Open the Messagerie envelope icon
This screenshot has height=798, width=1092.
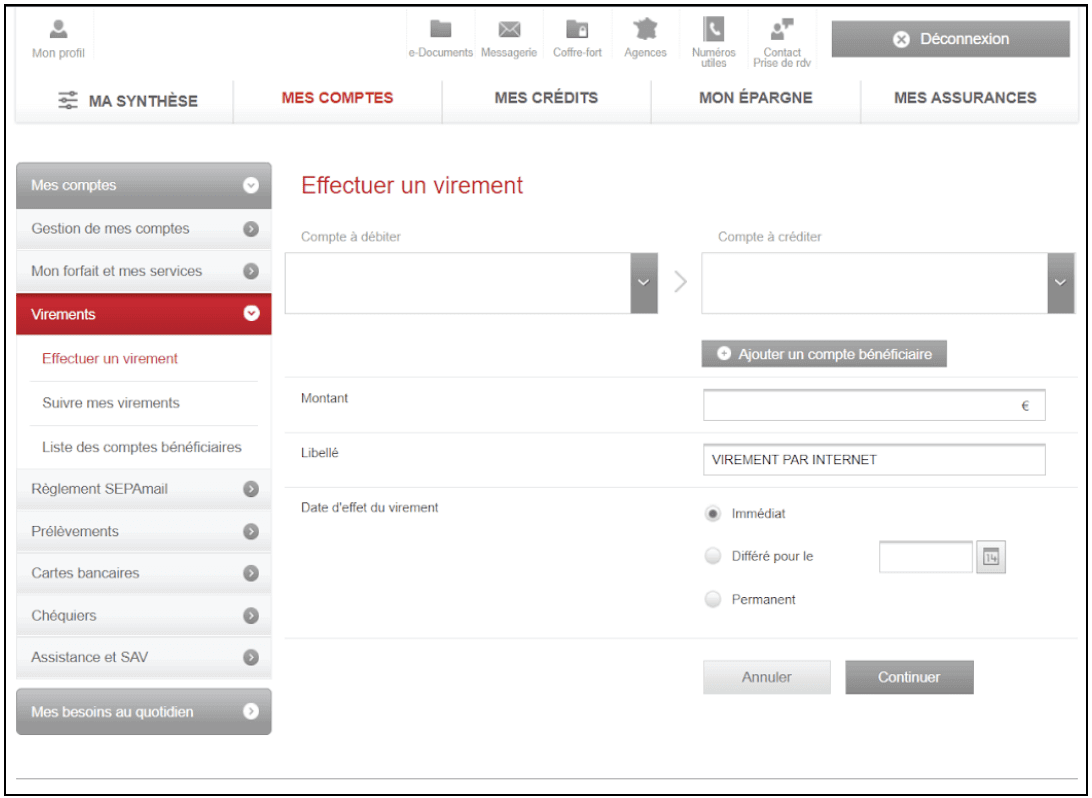509,29
